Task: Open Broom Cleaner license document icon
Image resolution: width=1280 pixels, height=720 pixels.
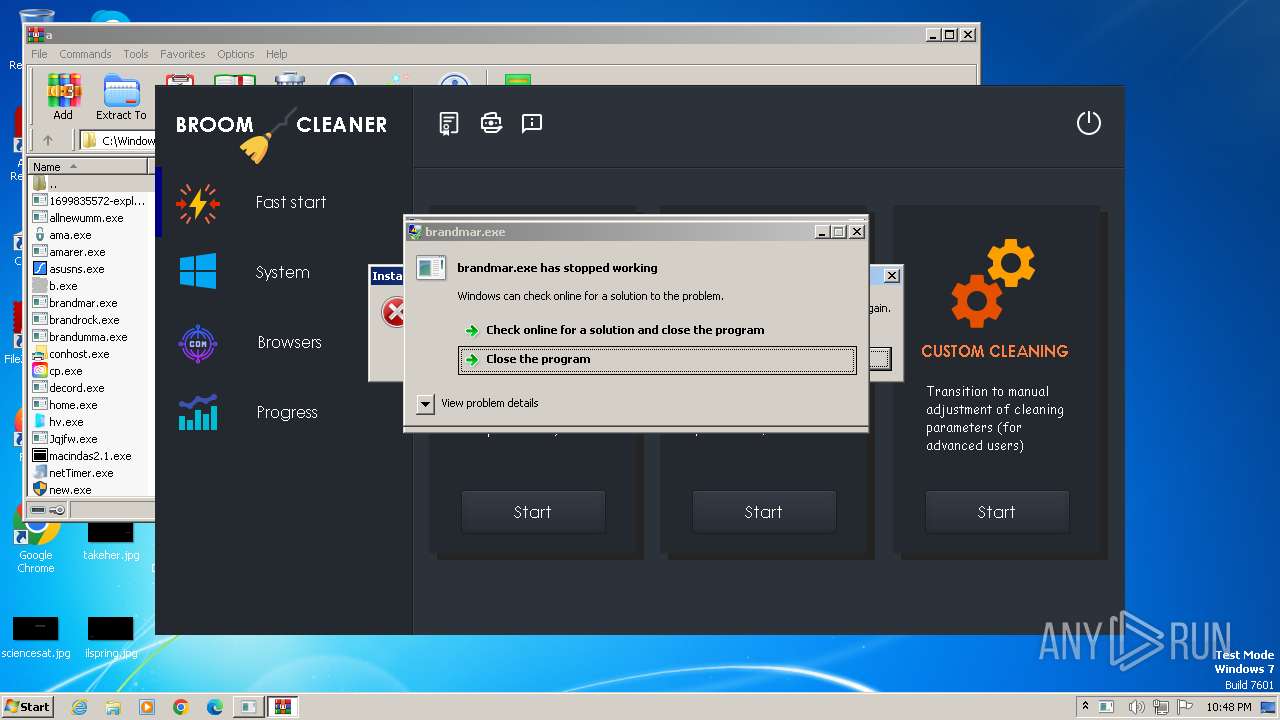Action: coord(449,123)
